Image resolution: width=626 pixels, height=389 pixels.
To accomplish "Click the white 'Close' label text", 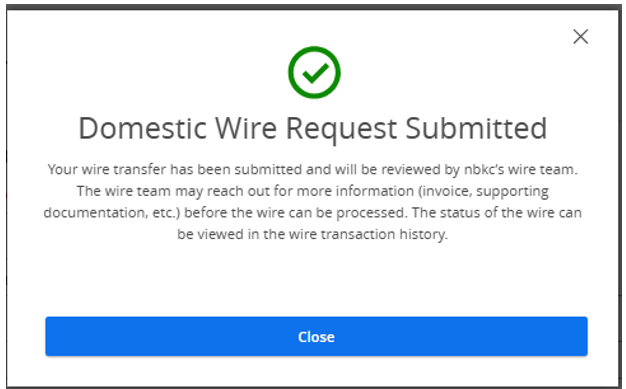I will 316,337.
